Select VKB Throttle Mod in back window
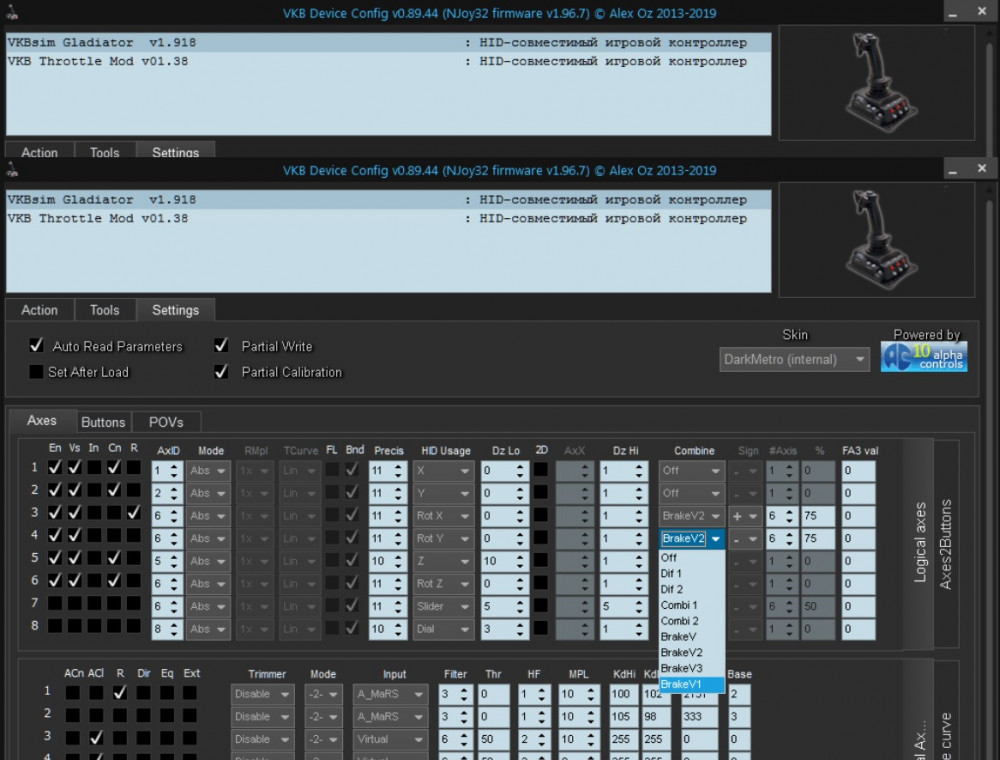Screen dimensions: 1000x760 pos(388,61)
